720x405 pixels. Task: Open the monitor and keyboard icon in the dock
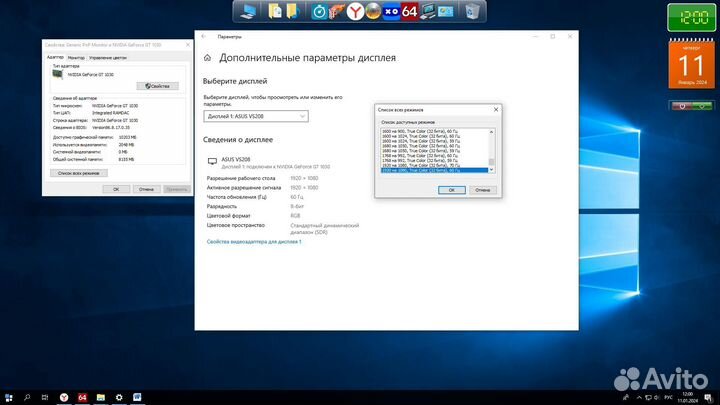[428, 11]
